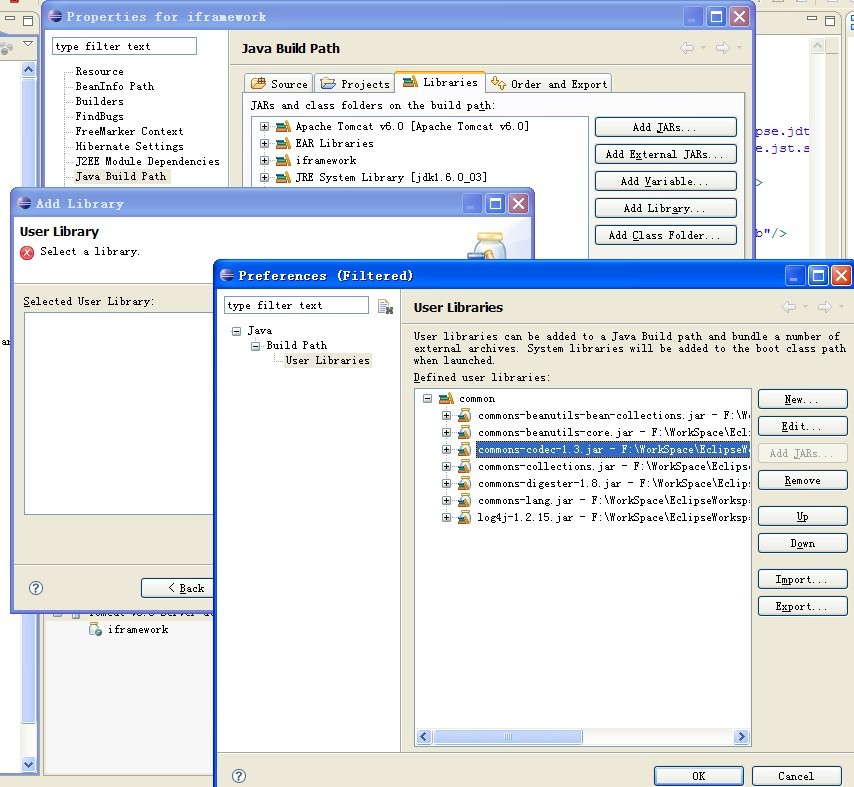Click the iframework server module icon
The width and height of the screenshot is (854, 787).
pyautogui.click(x=95, y=630)
